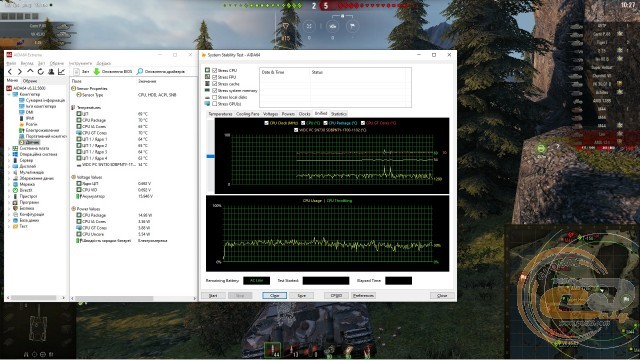640x360 pixels.
Task: Switch to the Statistics tab
Action: coord(338,114)
